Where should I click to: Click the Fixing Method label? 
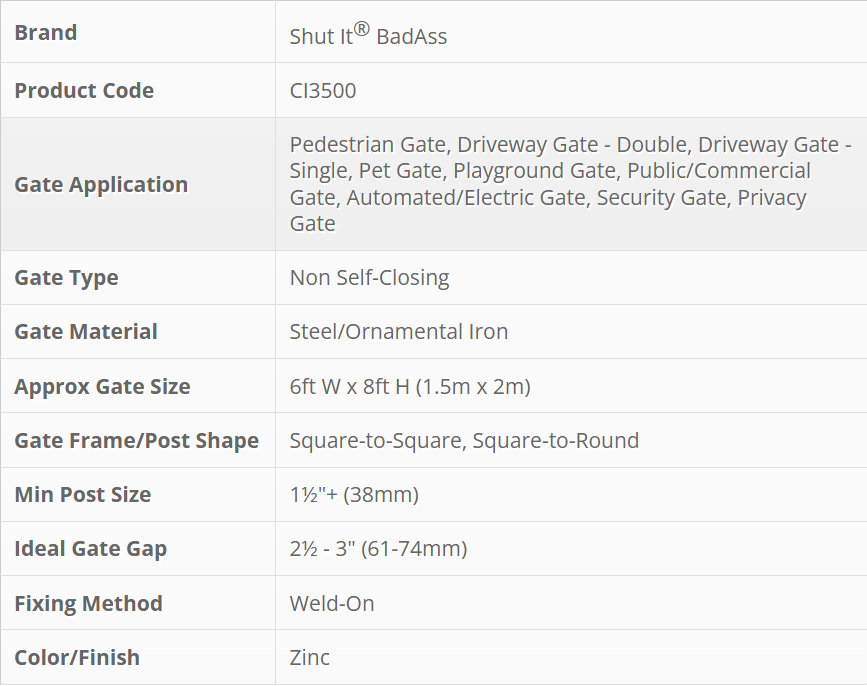88,604
